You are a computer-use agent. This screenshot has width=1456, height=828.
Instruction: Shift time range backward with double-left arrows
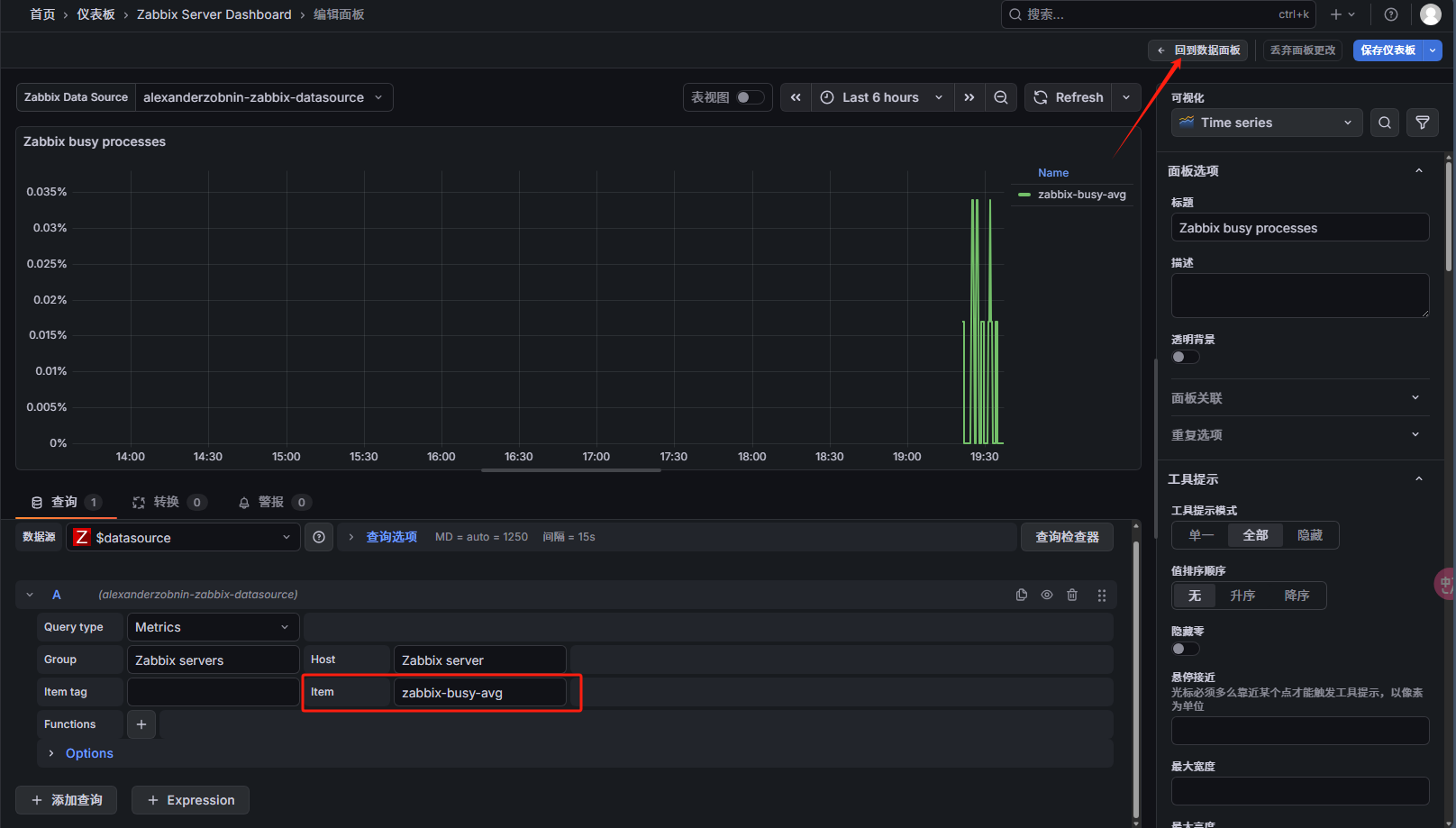tap(796, 97)
